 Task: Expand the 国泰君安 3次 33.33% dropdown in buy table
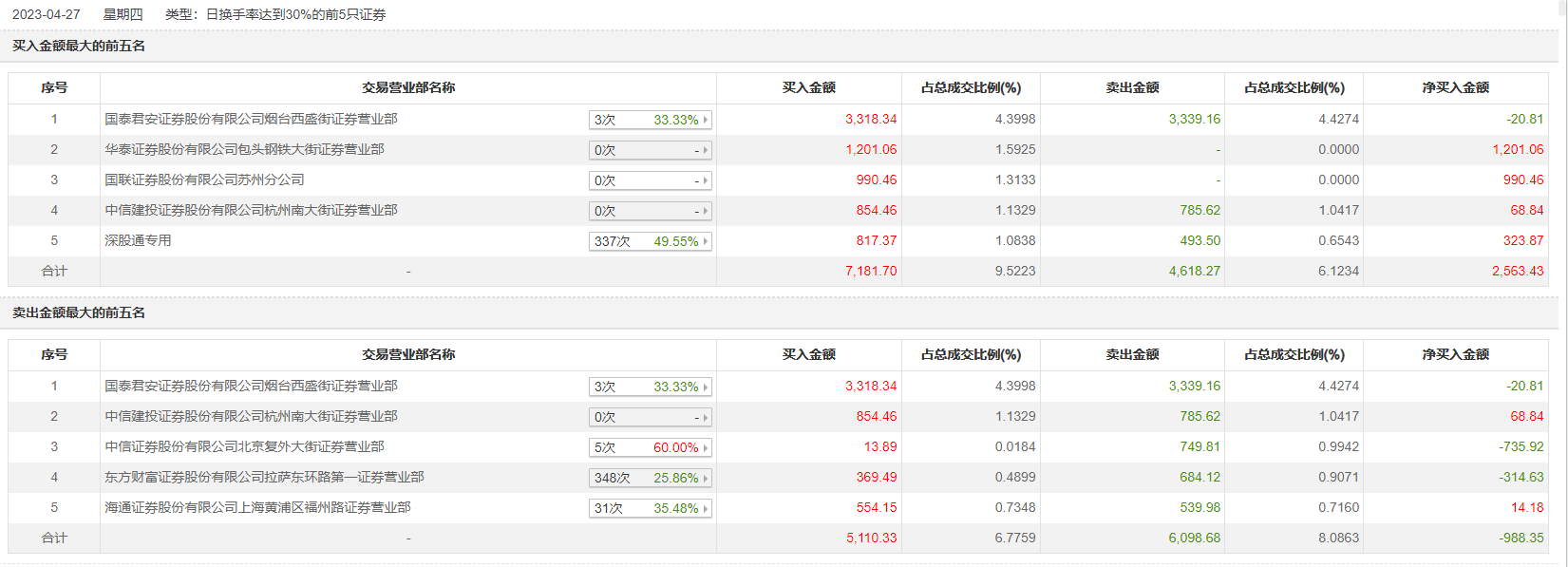pyautogui.click(x=651, y=120)
